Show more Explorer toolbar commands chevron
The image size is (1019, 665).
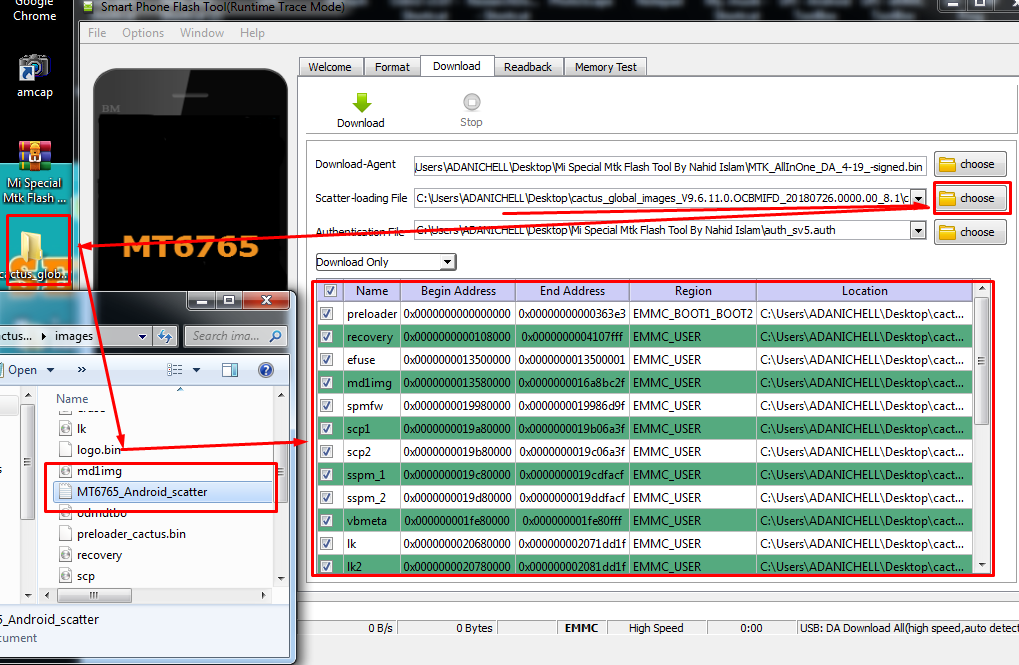coord(81,370)
